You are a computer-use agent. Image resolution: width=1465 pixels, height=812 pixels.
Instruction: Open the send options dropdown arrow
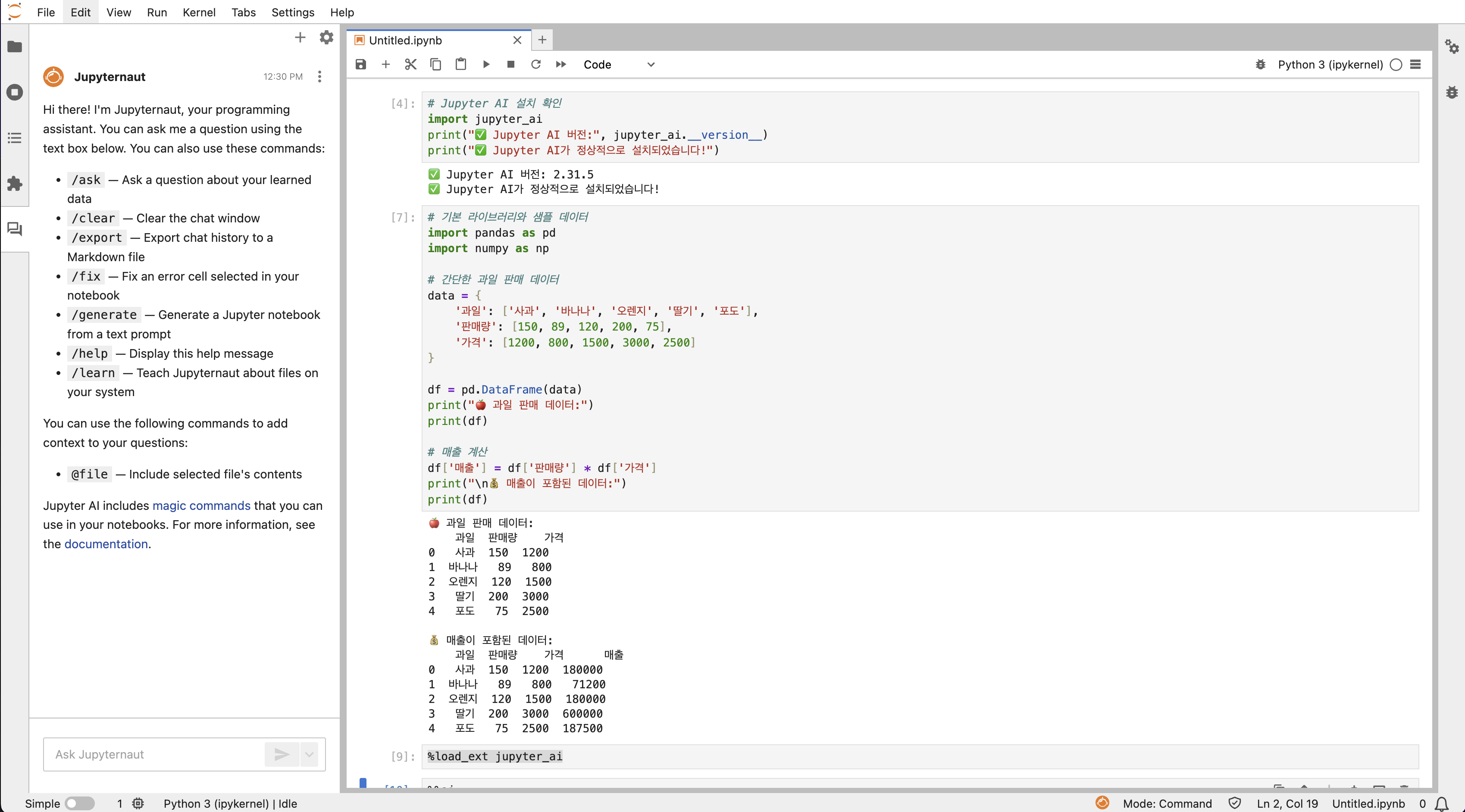[x=310, y=754]
